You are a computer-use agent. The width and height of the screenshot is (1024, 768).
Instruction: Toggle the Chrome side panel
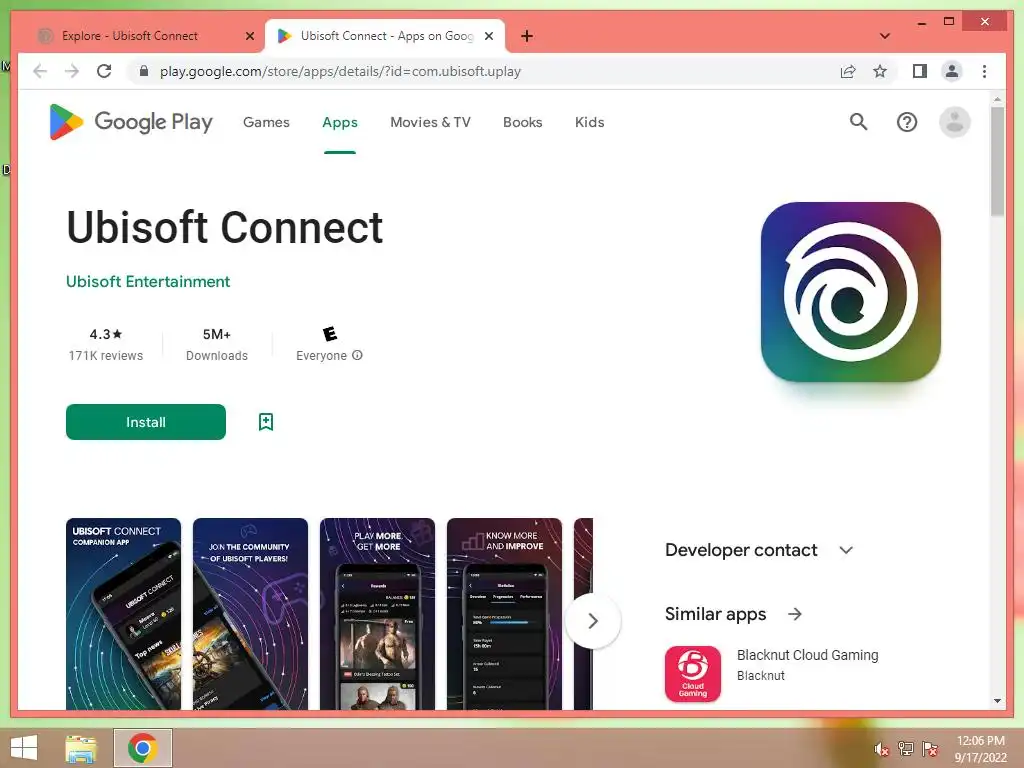coord(920,71)
